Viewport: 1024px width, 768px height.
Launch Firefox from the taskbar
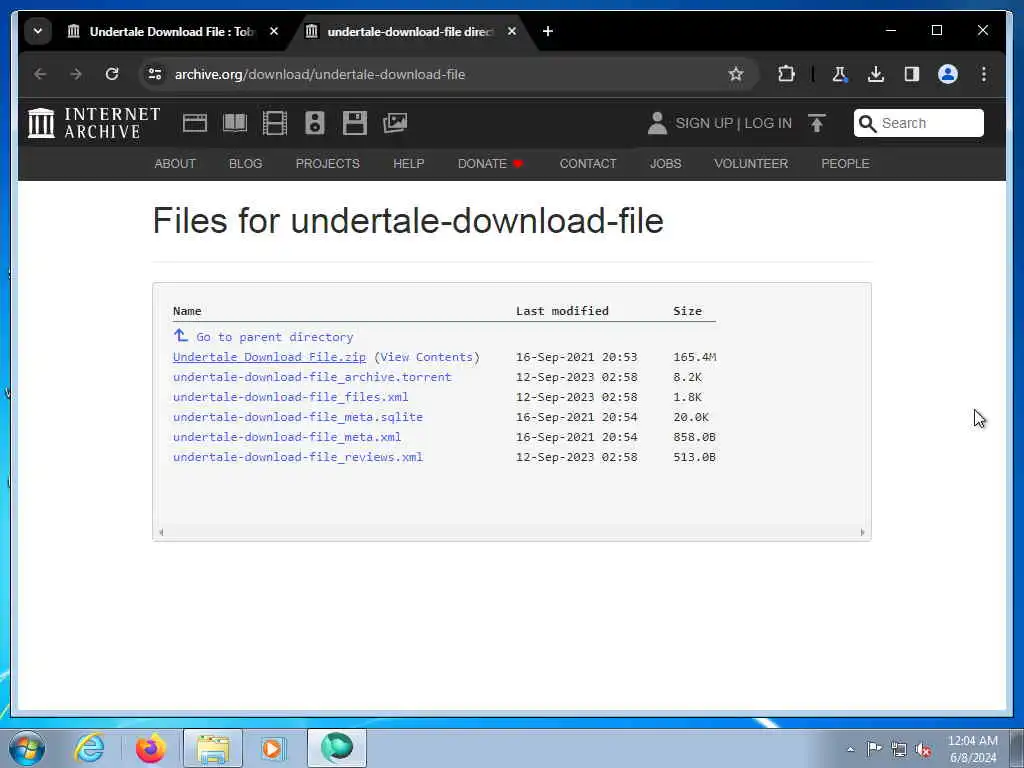point(150,748)
